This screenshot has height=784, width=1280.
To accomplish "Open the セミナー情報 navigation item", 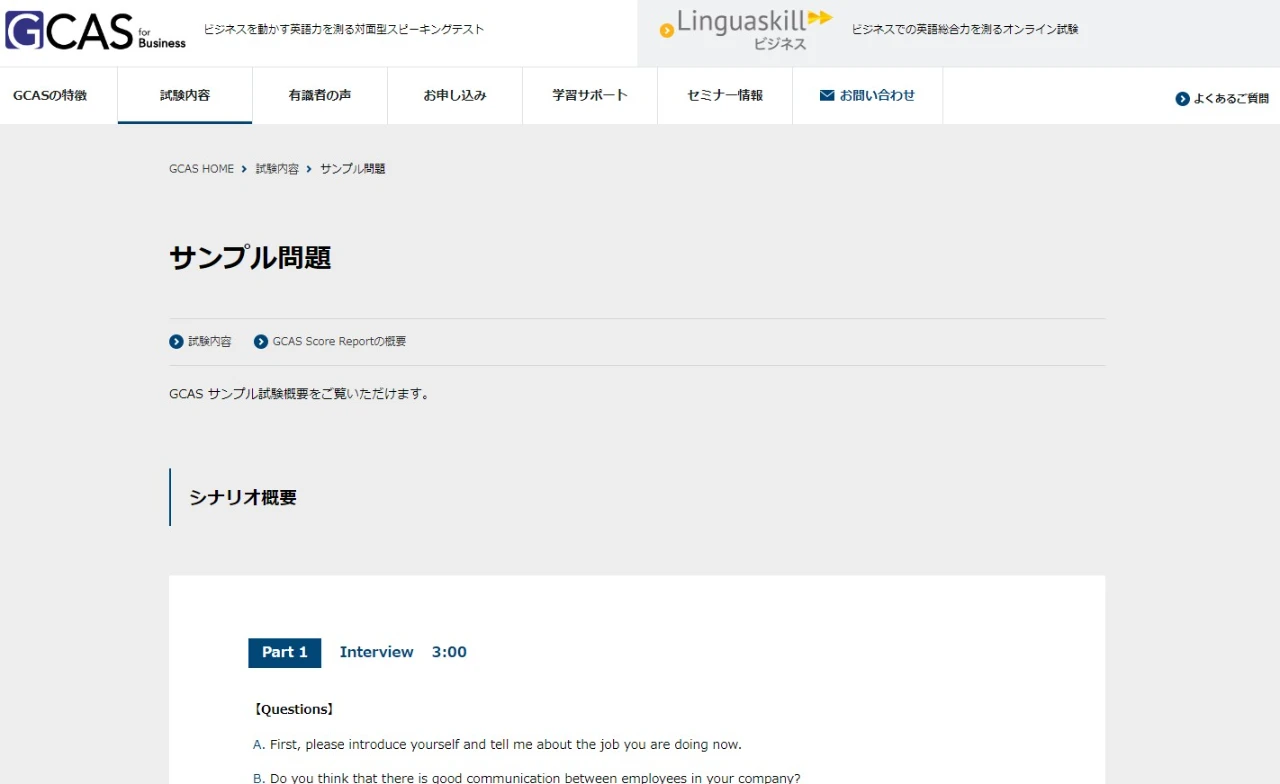I will [724, 95].
